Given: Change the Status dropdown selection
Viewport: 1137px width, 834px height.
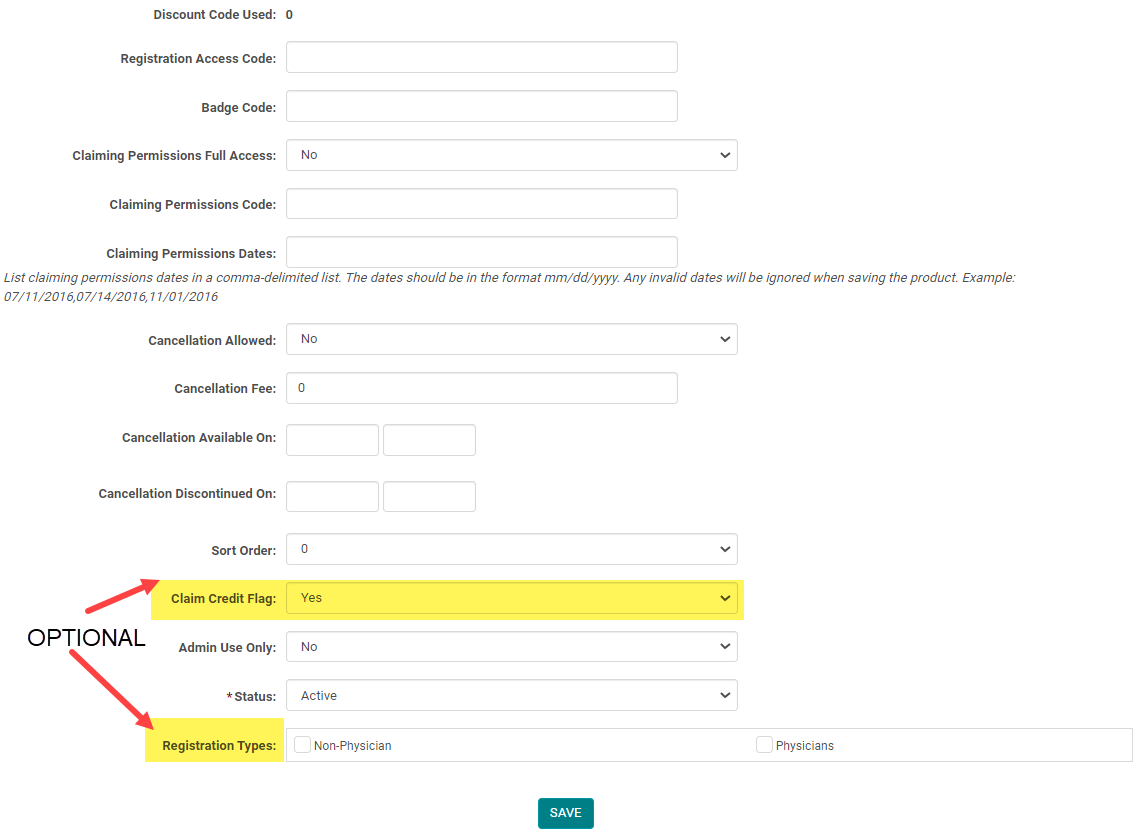Looking at the screenshot, I should pyautogui.click(x=511, y=696).
